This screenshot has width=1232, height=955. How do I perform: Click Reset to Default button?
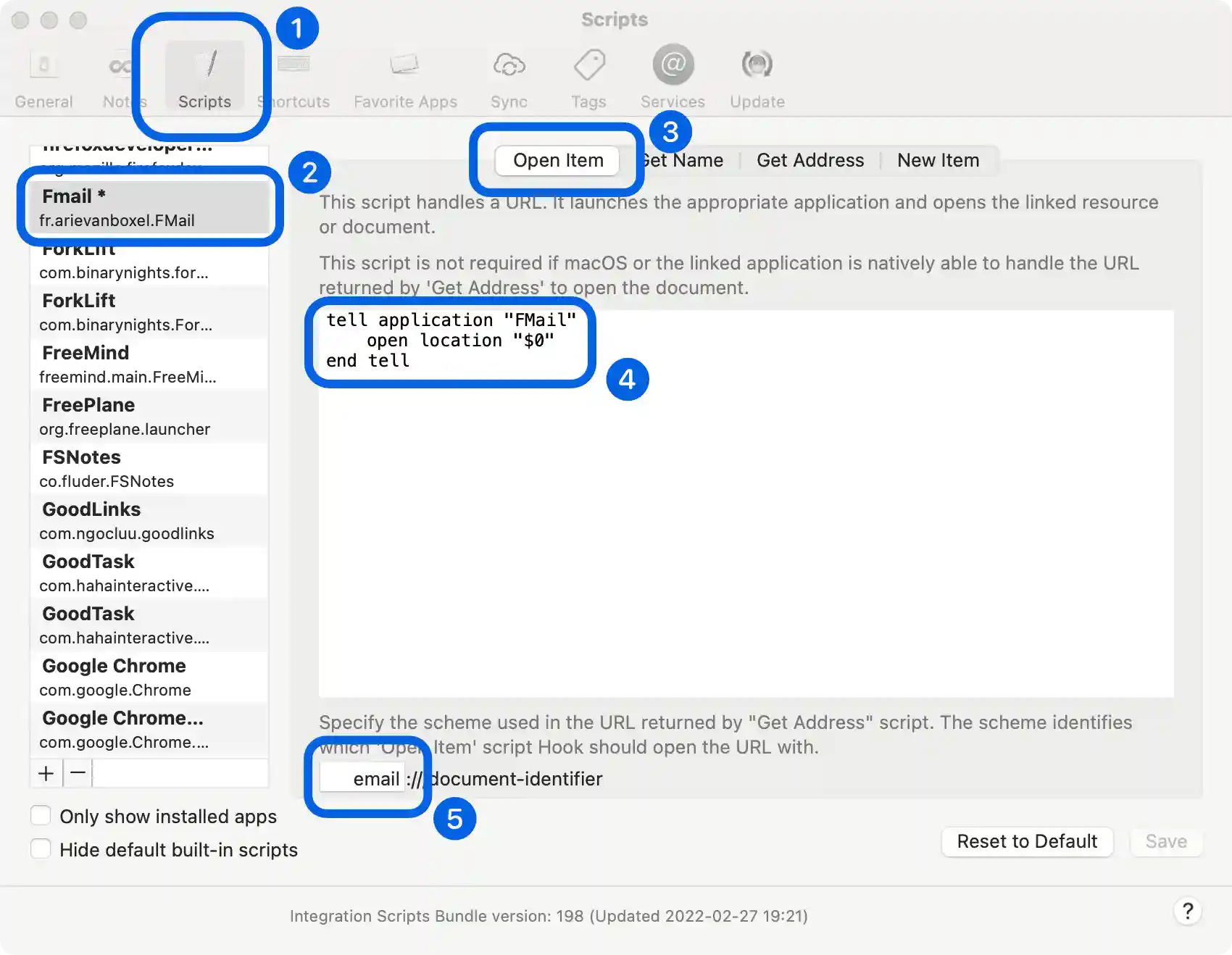pyautogui.click(x=1027, y=841)
